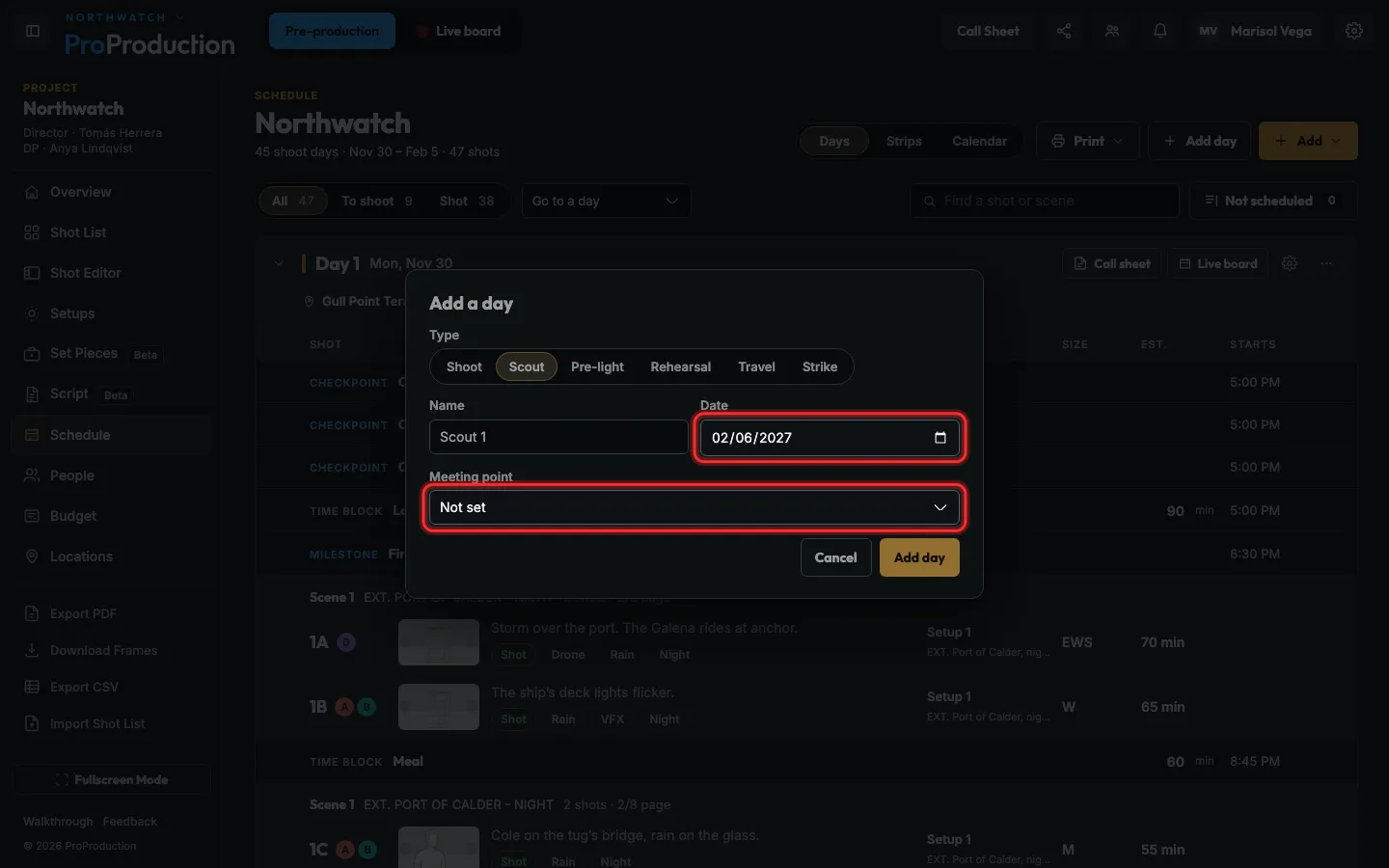
Task: Switch to the Pre-production tab
Action: coord(332,31)
